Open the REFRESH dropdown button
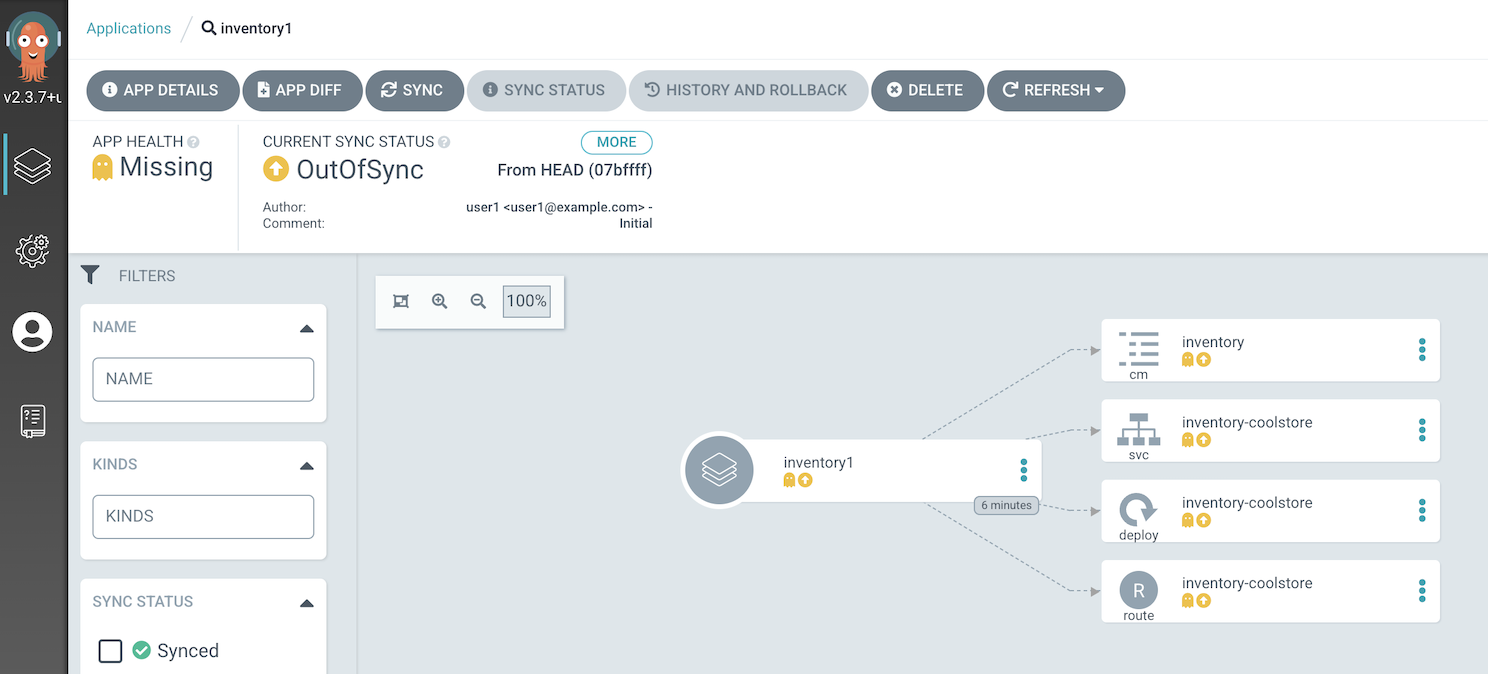The height and width of the screenshot is (674, 1488). click(1055, 90)
